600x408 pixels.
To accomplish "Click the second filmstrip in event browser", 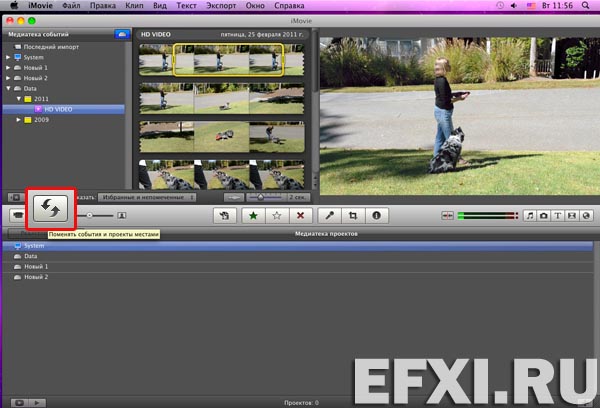I will point(222,99).
